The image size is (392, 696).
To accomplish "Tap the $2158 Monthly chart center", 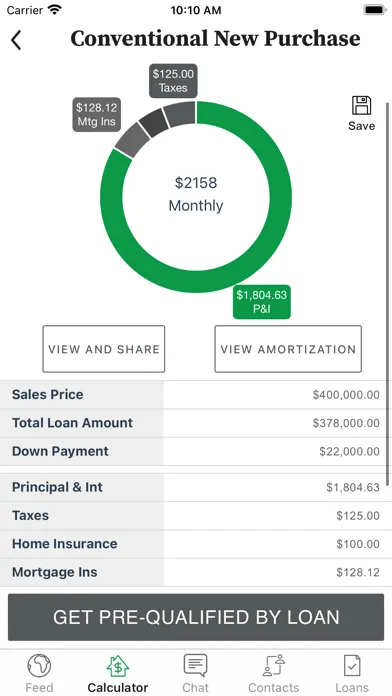I will click(196, 194).
